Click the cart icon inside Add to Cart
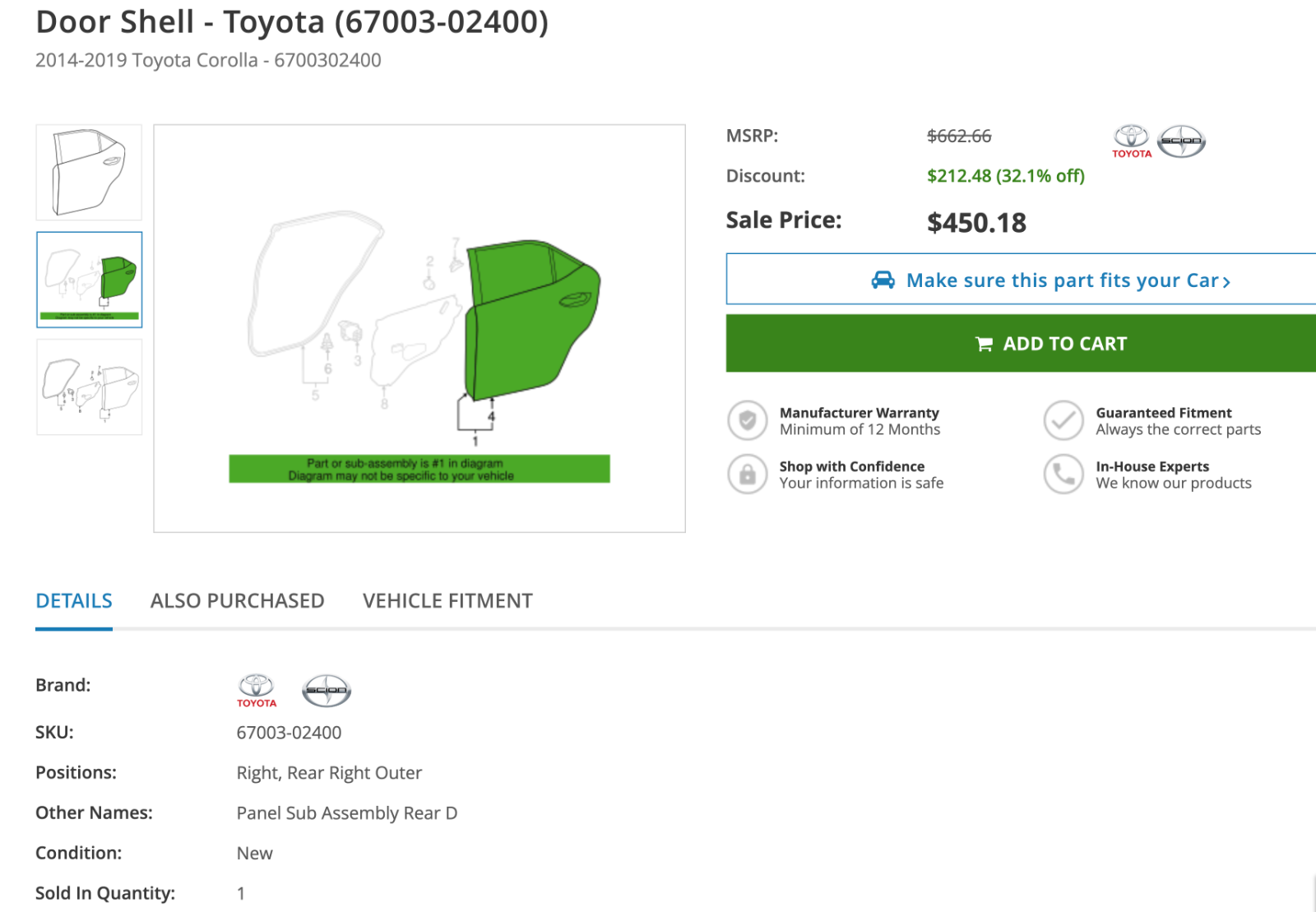Image resolution: width=1316 pixels, height=912 pixels. click(984, 343)
